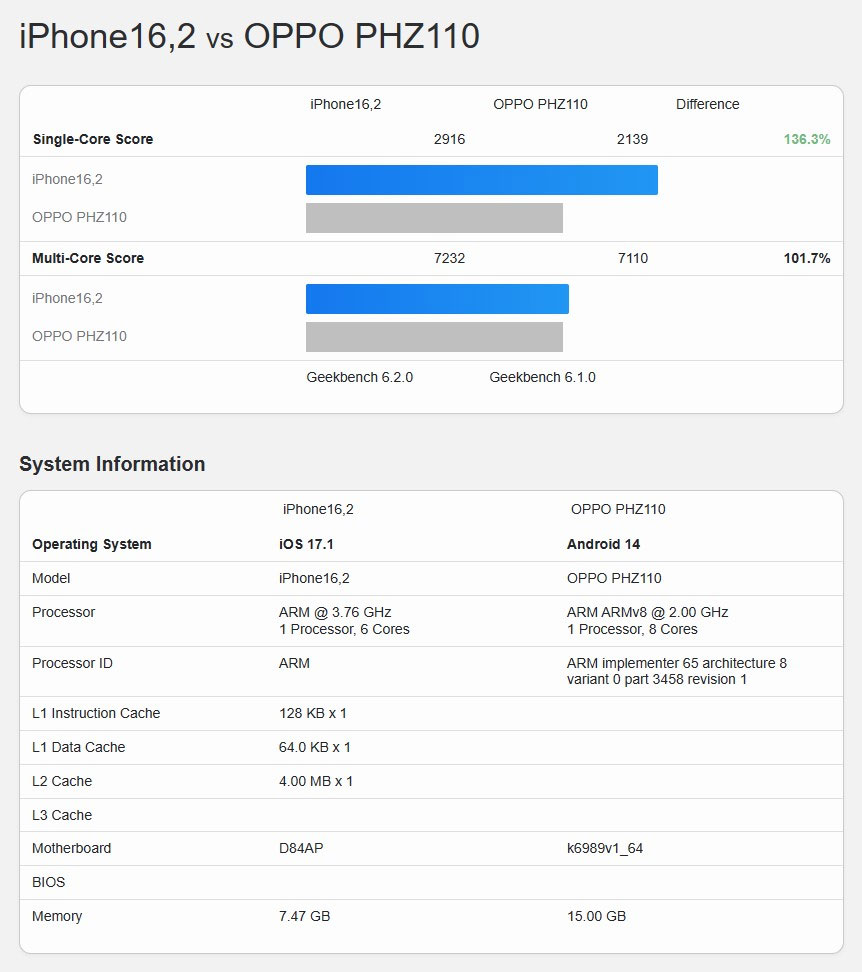Click the Geekbench 6.1.0 version label
This screenshot has height=972, width=862.
pyautogui.click(x=542, y=377)
